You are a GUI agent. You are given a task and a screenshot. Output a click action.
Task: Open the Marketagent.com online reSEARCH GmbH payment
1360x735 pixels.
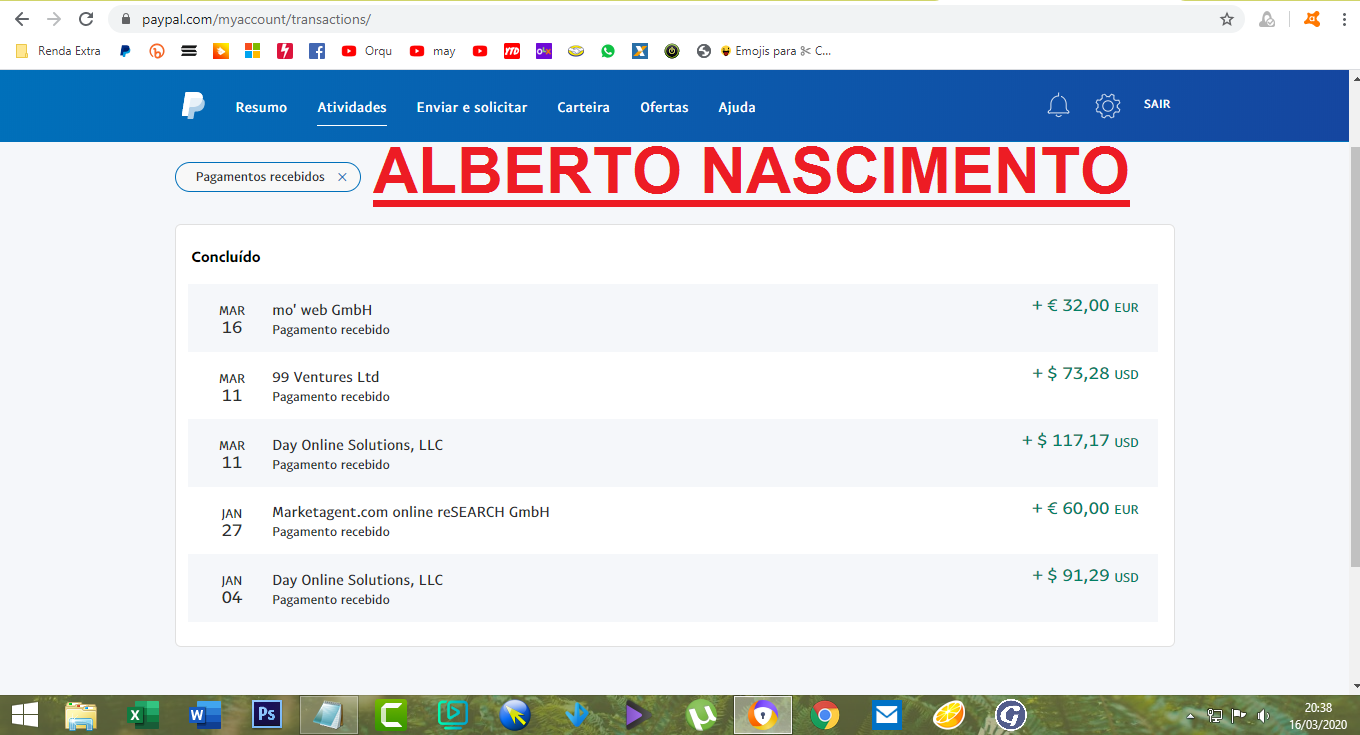[673, 521]
